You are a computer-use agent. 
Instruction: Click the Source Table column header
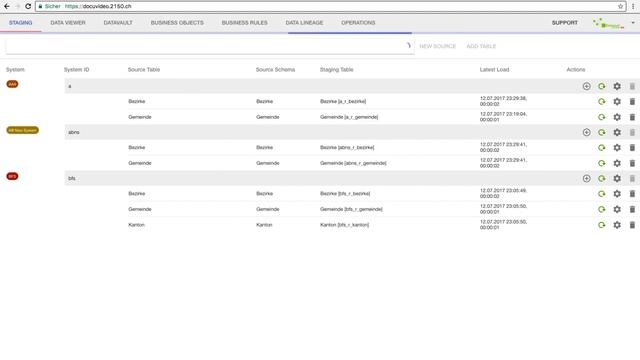point(144,70)
